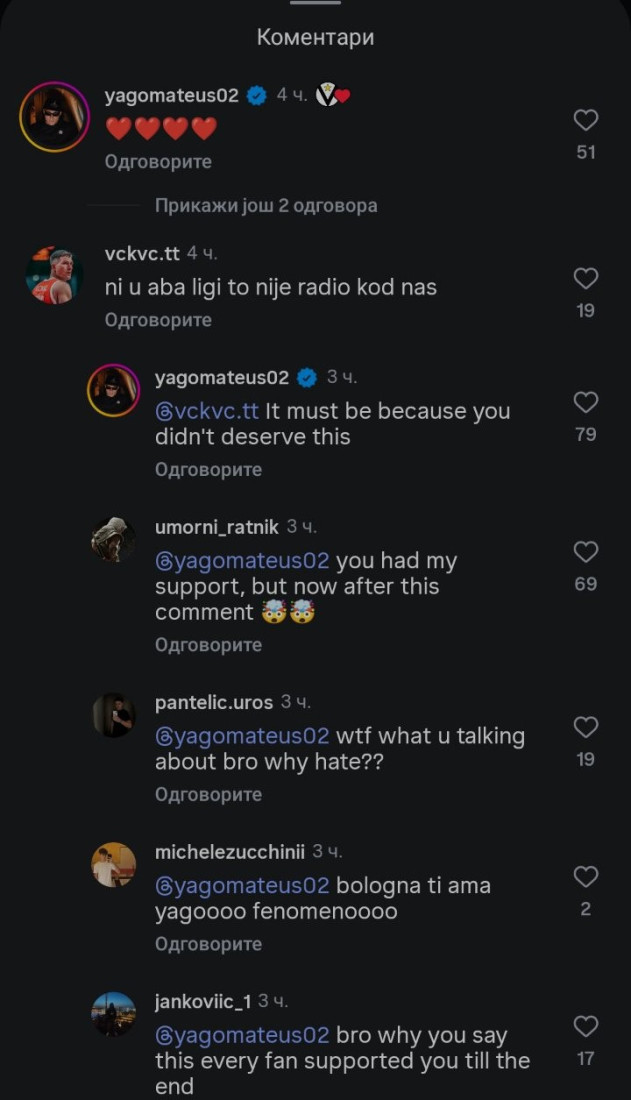Tap the drag handle above Коментари
The width and height of the screenshot is (631, 1100).
tap(315, 3)
